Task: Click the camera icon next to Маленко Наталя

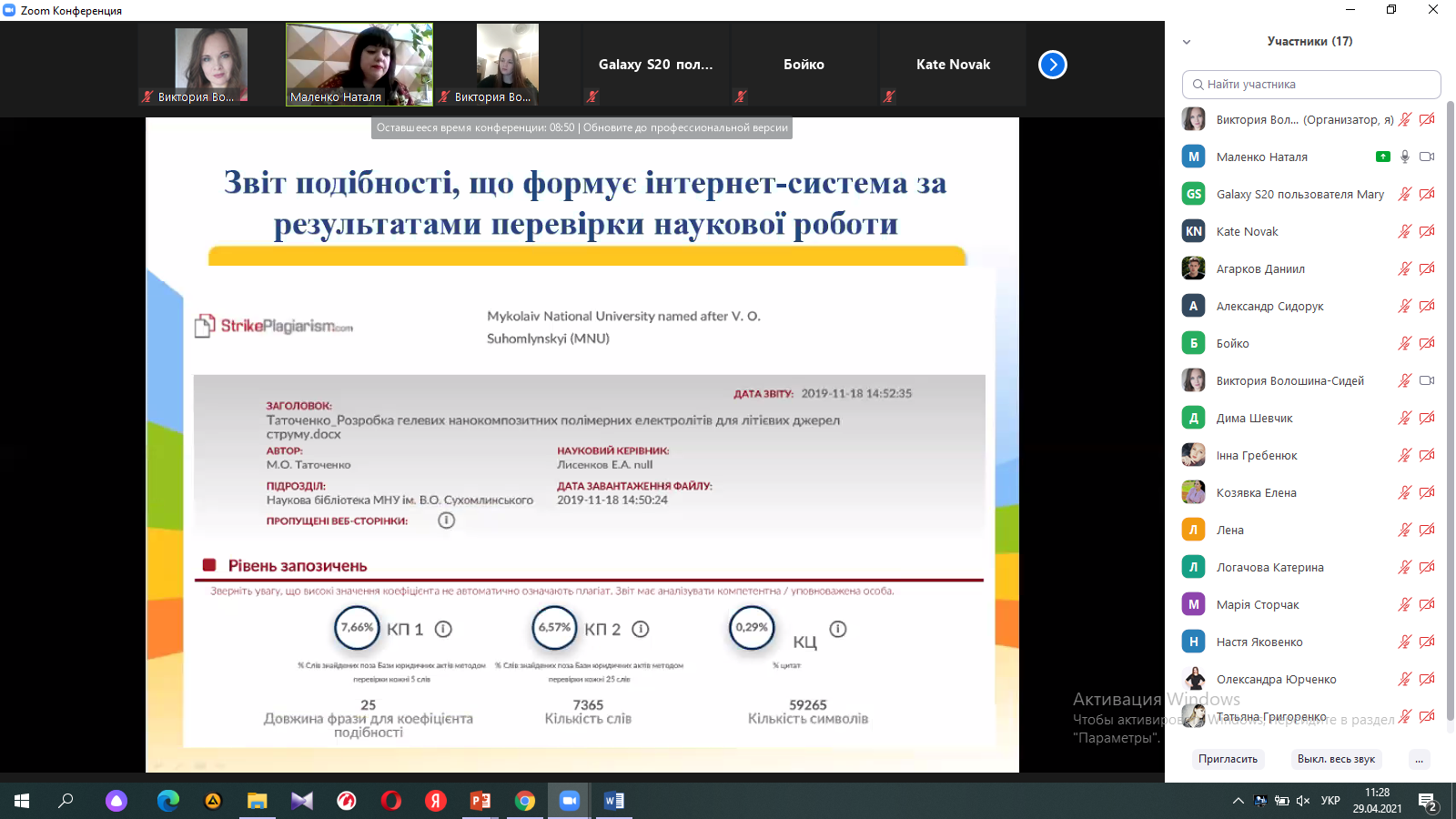Action: 1427,157
